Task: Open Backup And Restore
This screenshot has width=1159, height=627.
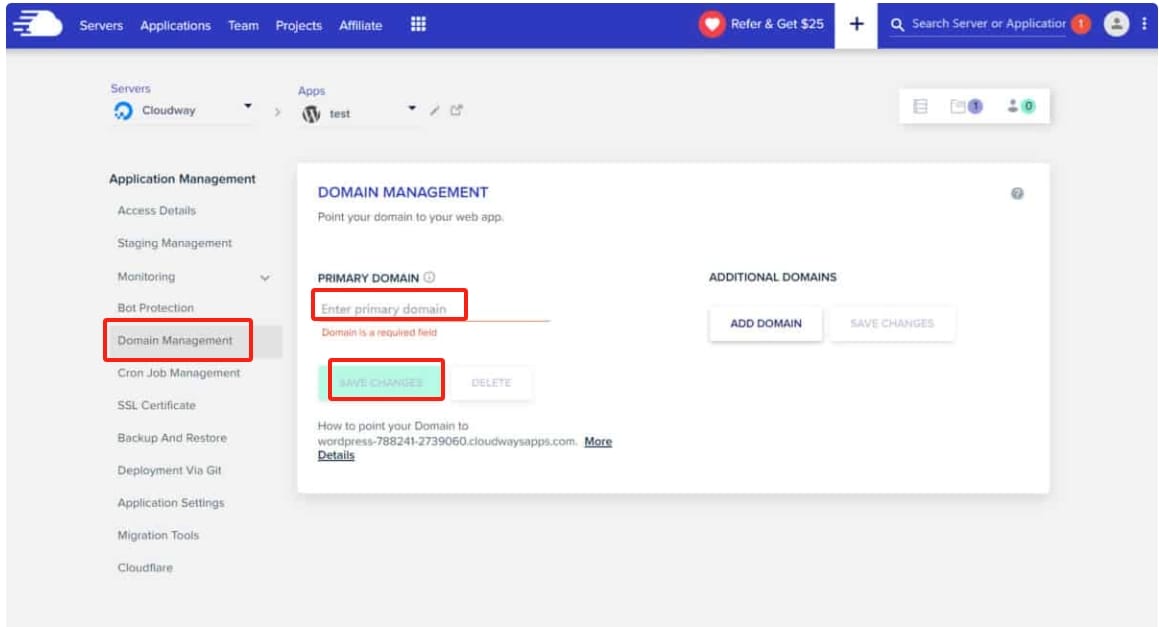Action: click(172, 438)
